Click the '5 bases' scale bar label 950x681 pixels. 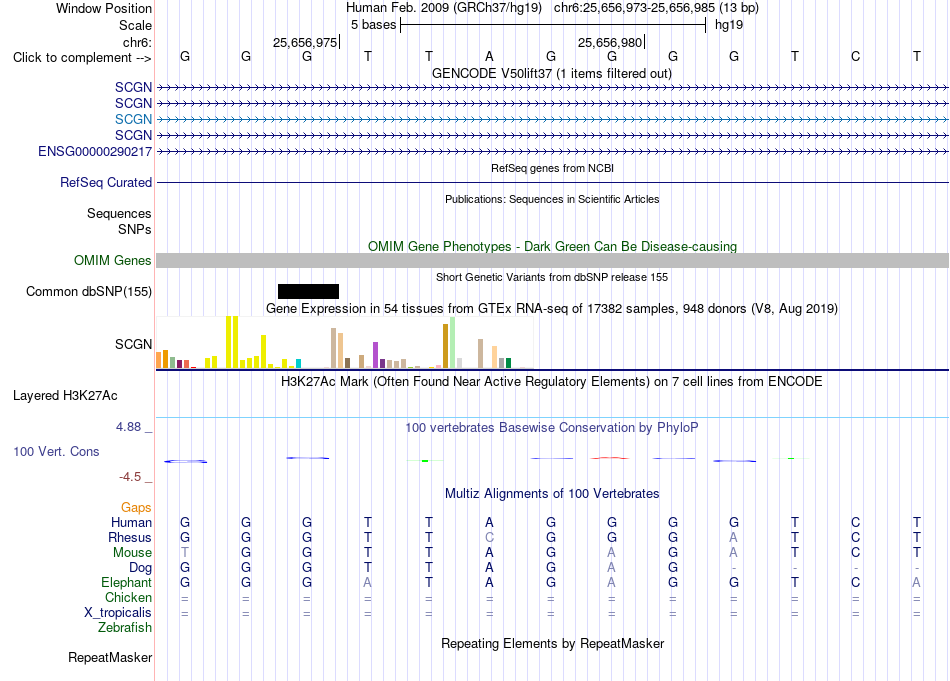click(x=373, y=25)
